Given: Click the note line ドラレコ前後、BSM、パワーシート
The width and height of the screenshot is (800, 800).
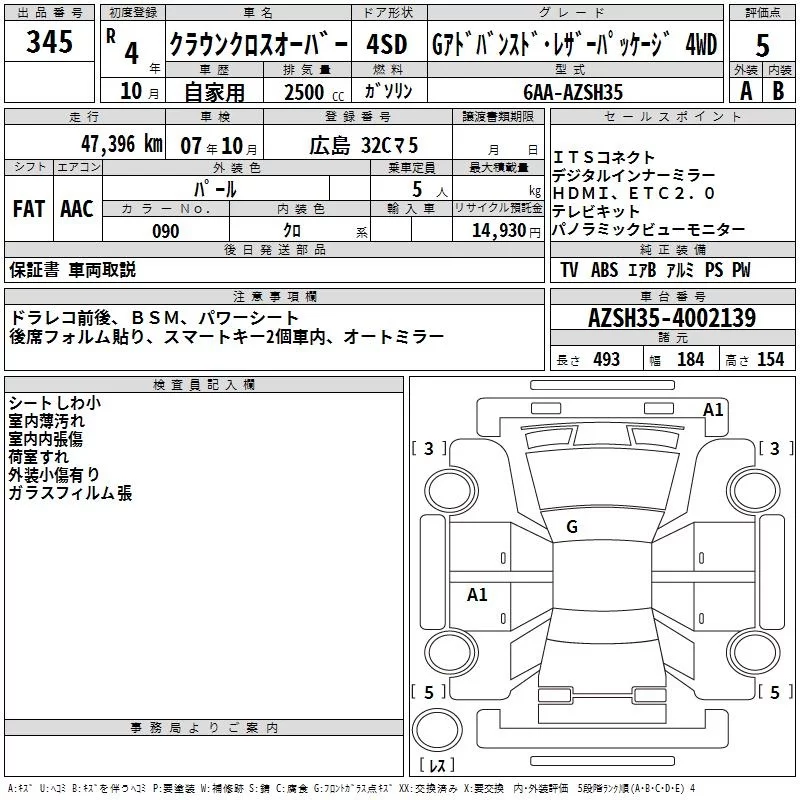Looking at the screenshot, I should tap(154, 318).
